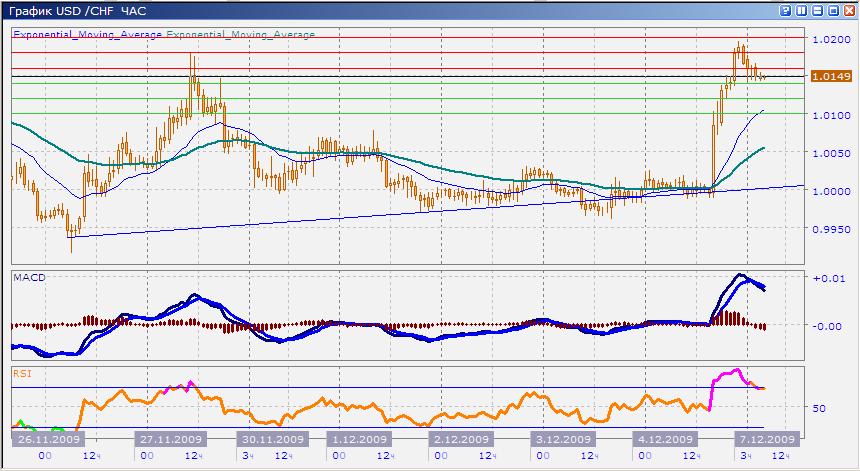Click the help question mark icon
This screenshot has height=471, width=860.
(785, 10)
